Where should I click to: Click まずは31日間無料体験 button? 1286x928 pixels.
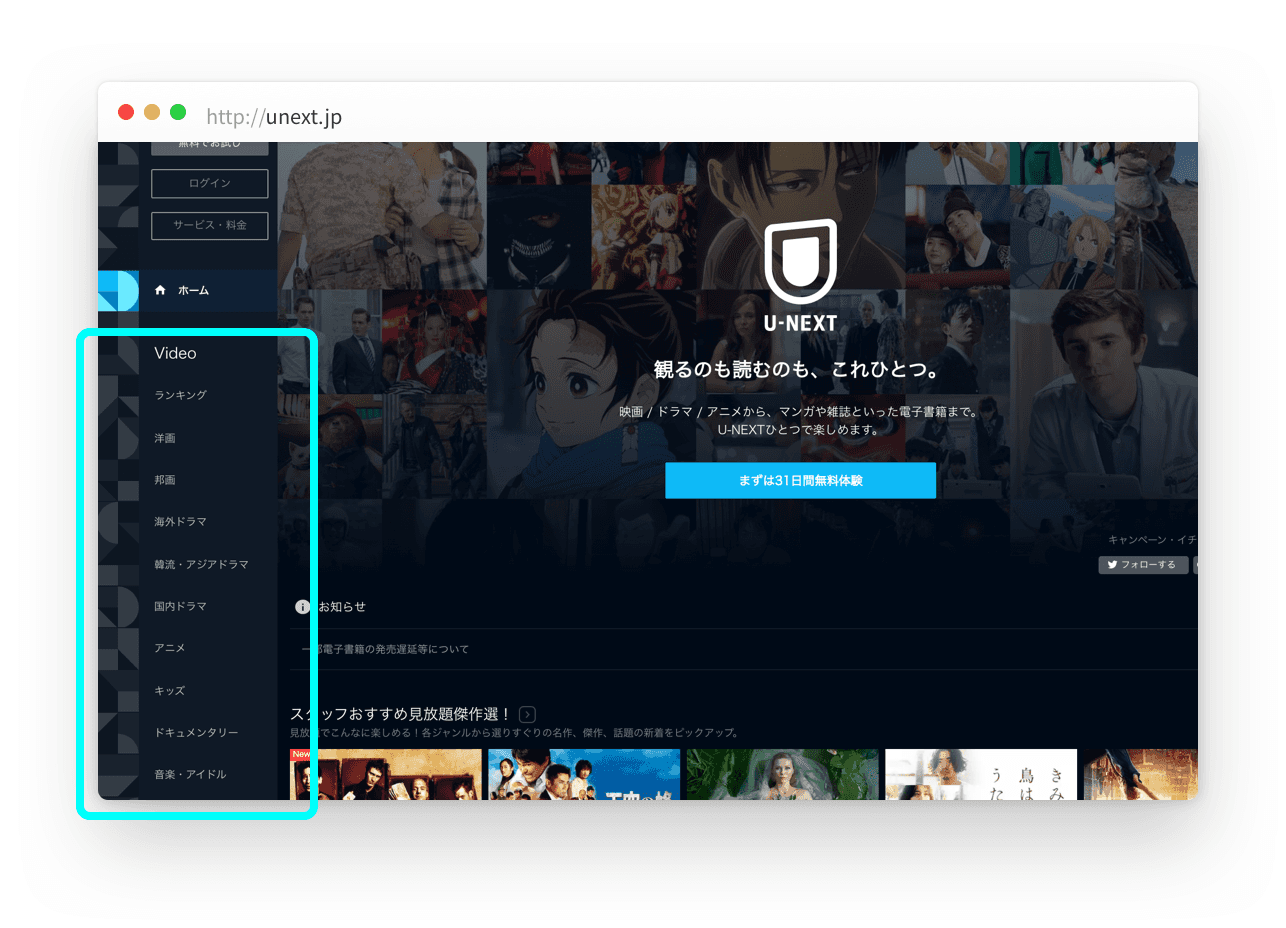pyautogui.click(x=801, y=480)
